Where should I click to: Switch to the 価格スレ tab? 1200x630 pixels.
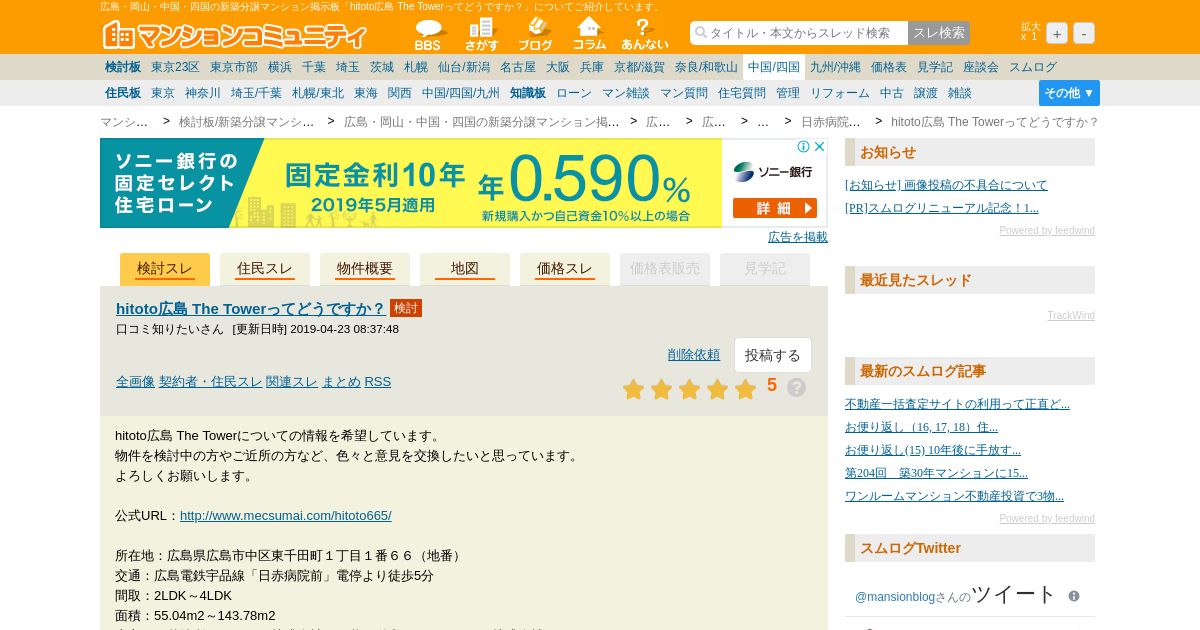tap(565, 269)
